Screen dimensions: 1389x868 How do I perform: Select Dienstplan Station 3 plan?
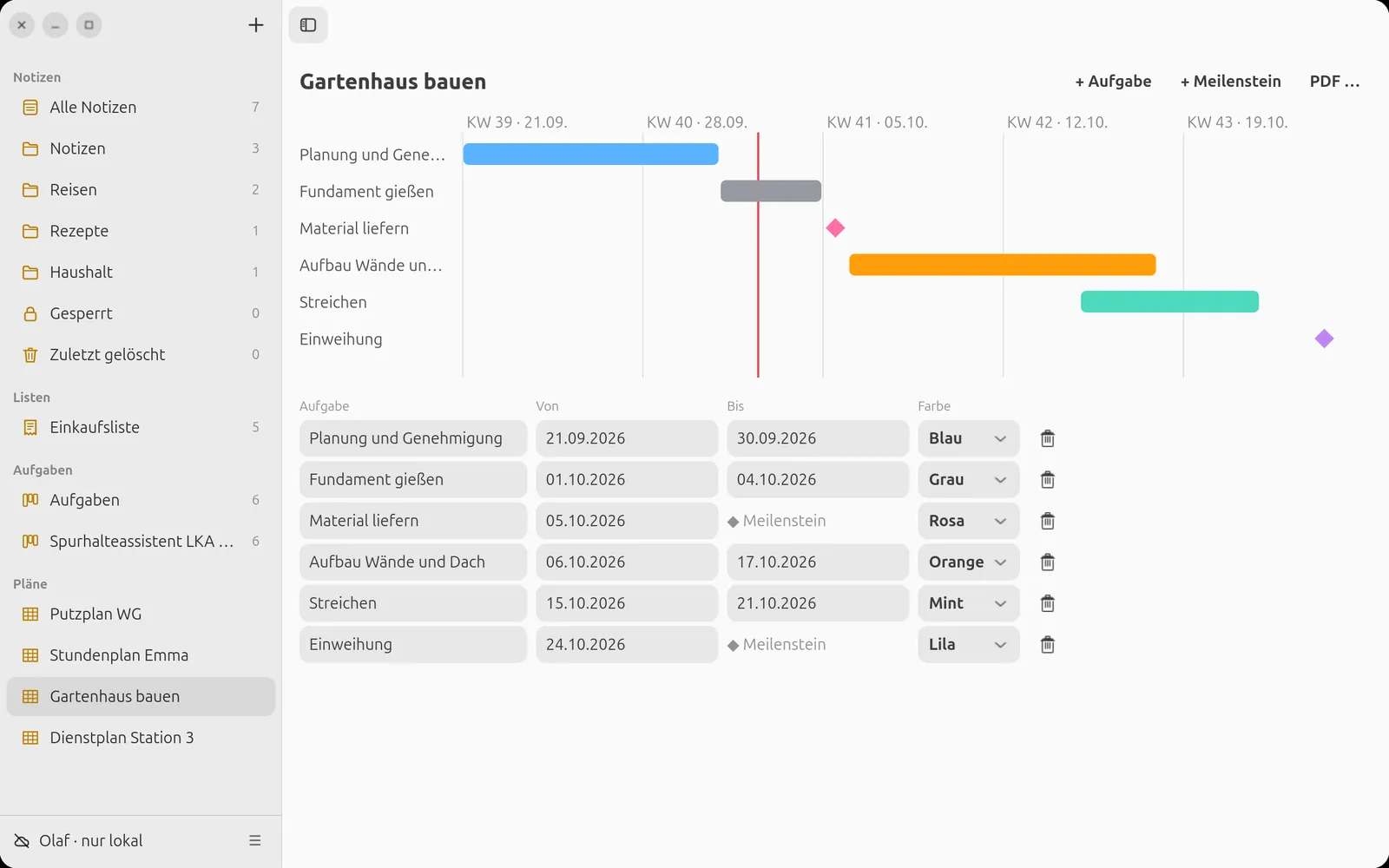(x=141, y=738)
